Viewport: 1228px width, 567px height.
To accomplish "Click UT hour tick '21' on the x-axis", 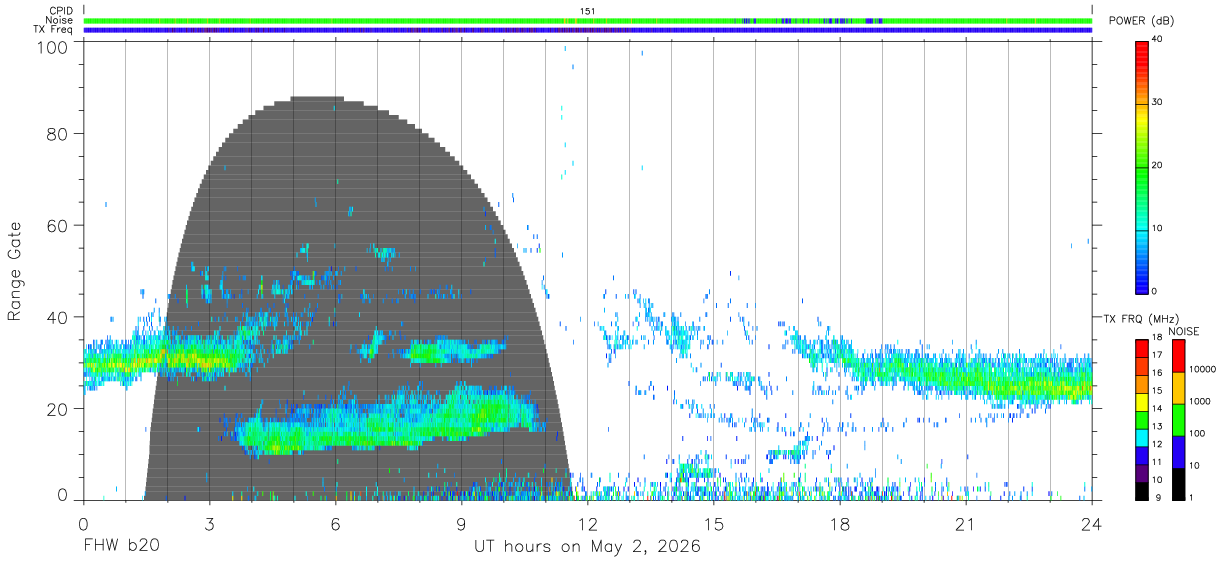I will 966,524.
